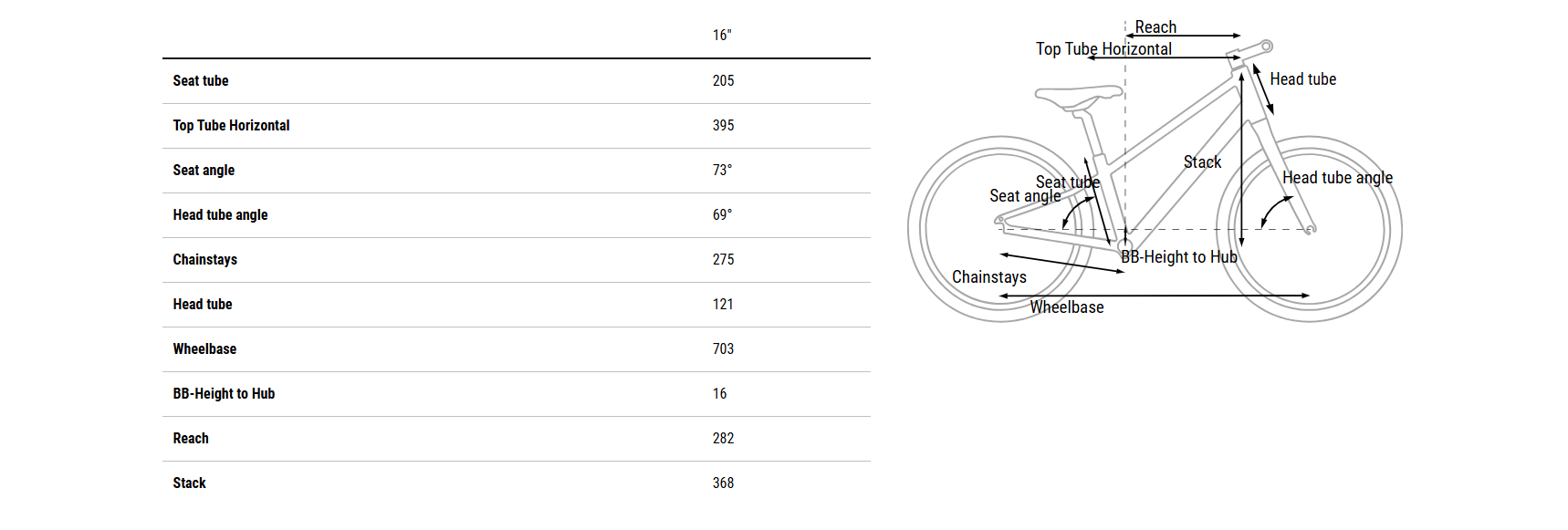Screen dimensions: 1568x530
Task: Click the Head tube angle diagram label
Action: [1337, 178]
